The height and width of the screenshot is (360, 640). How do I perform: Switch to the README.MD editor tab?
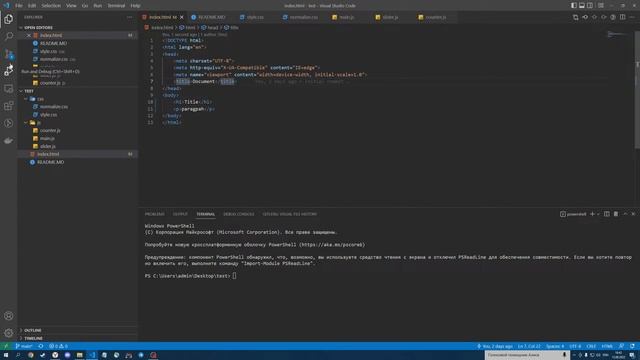[x=211, y=17]
